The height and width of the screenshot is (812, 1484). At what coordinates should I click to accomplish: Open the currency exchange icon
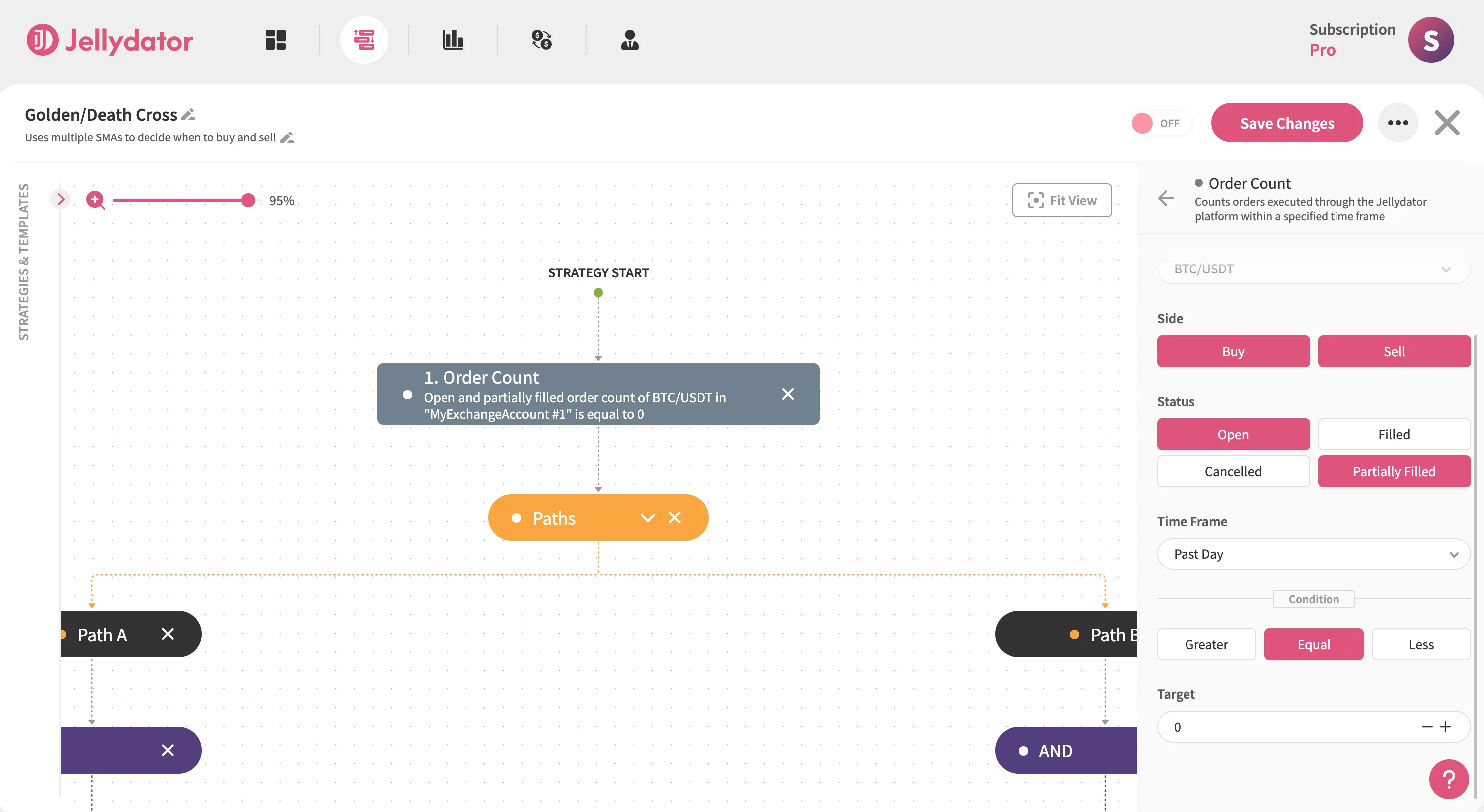point(542,40)
